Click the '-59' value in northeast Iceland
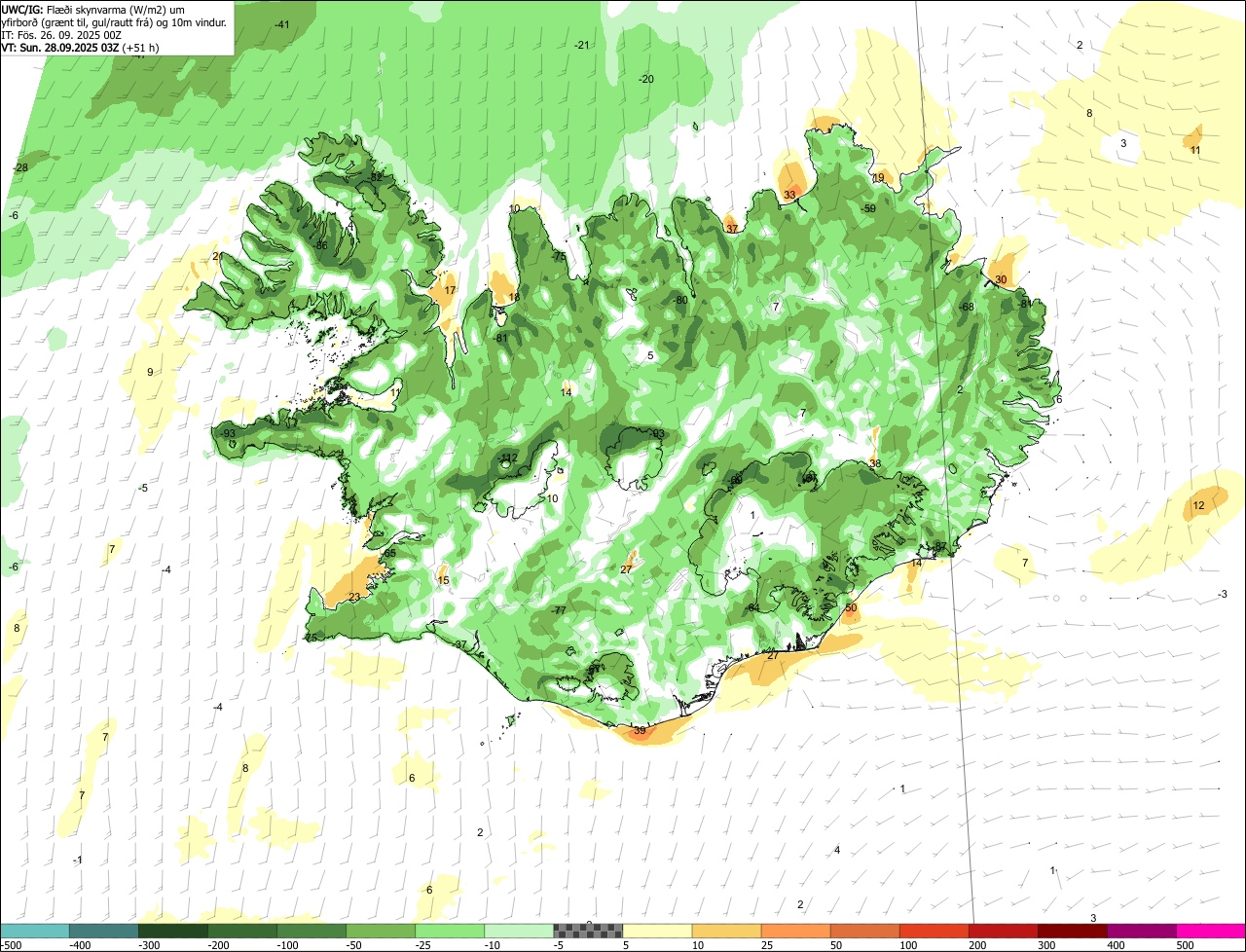 [x=868, y=208]
